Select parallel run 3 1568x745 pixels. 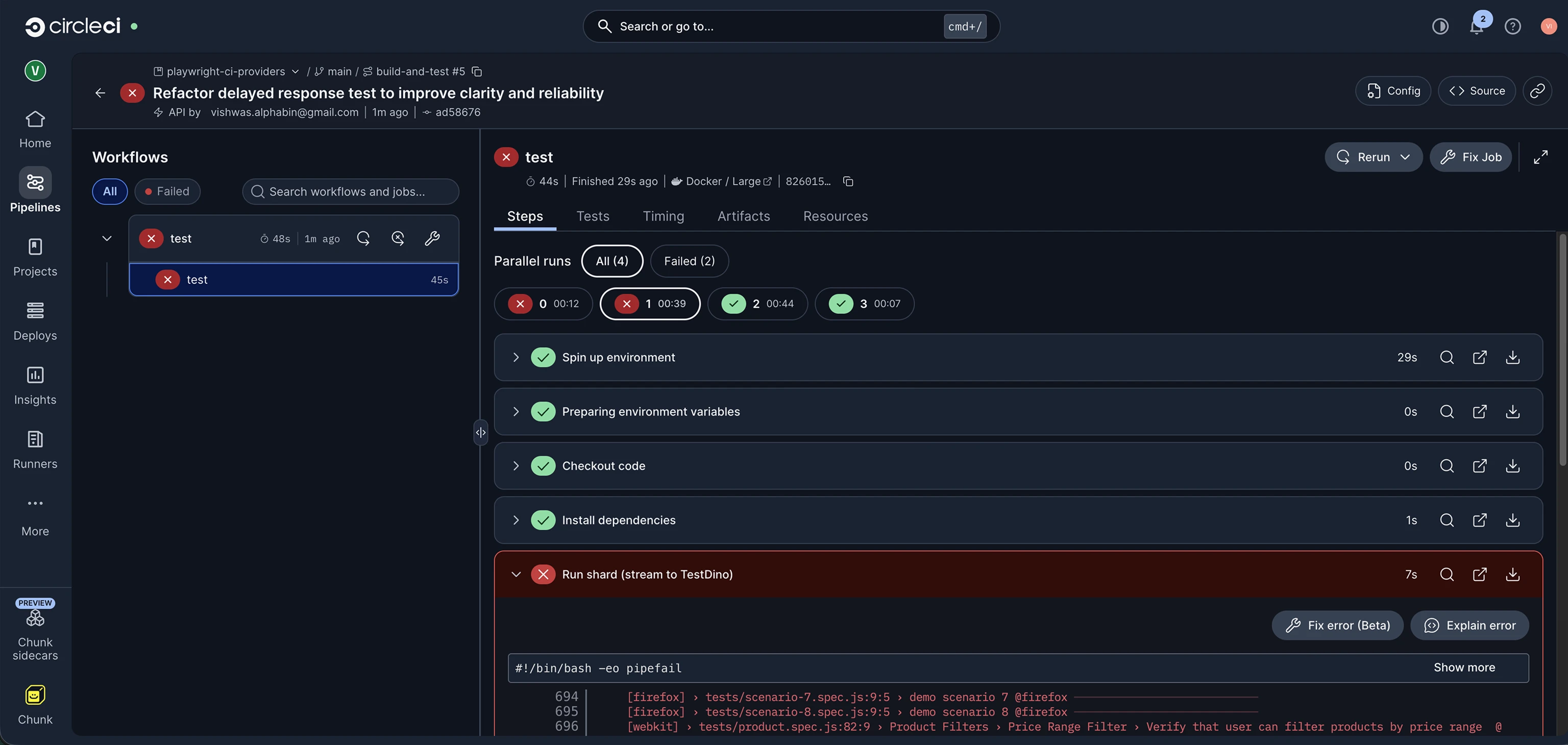point(864,303)
